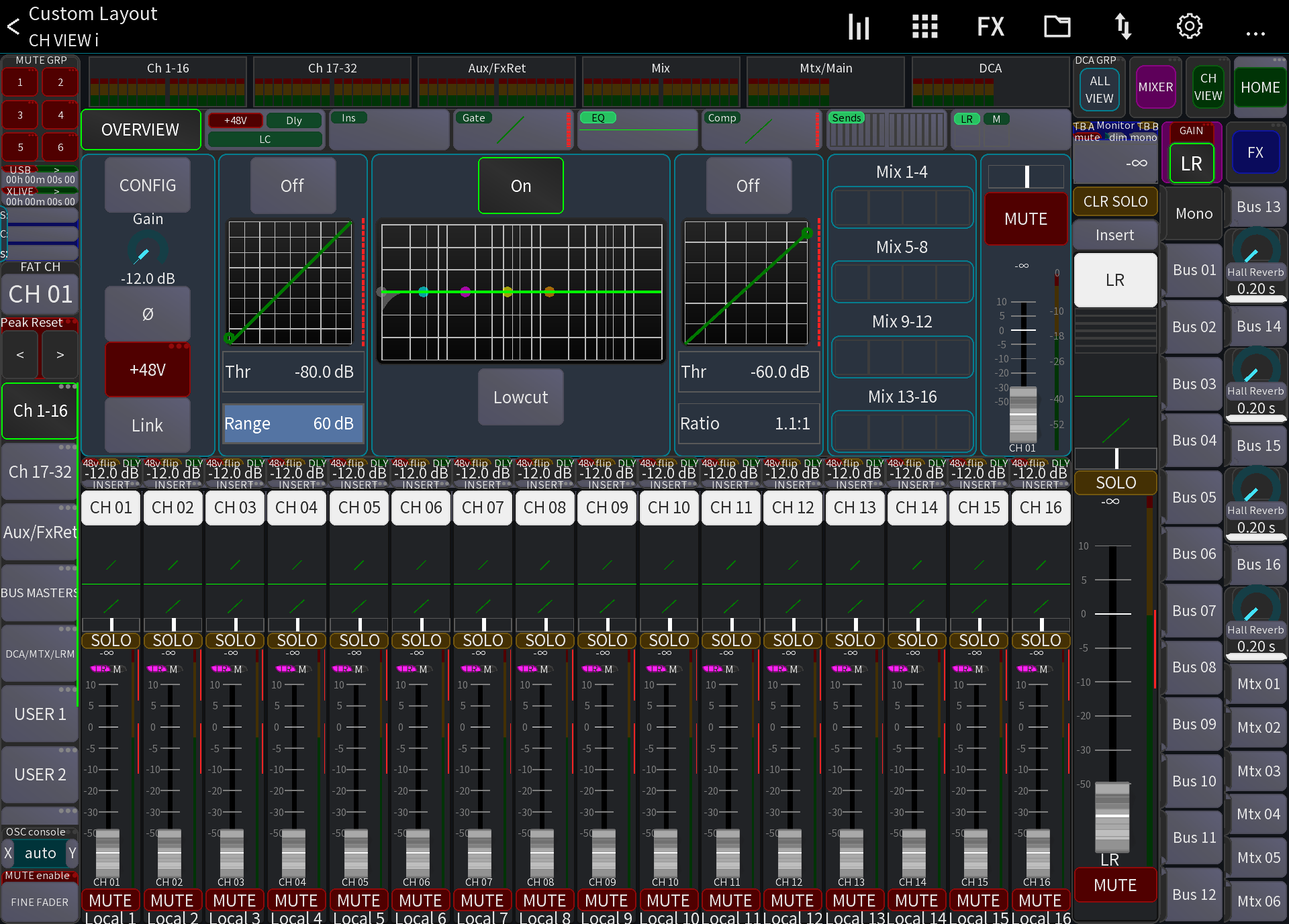Mute channel CH 05 on the strip
This screenshot has height=924, width=1289.
[x=359, y=900]
